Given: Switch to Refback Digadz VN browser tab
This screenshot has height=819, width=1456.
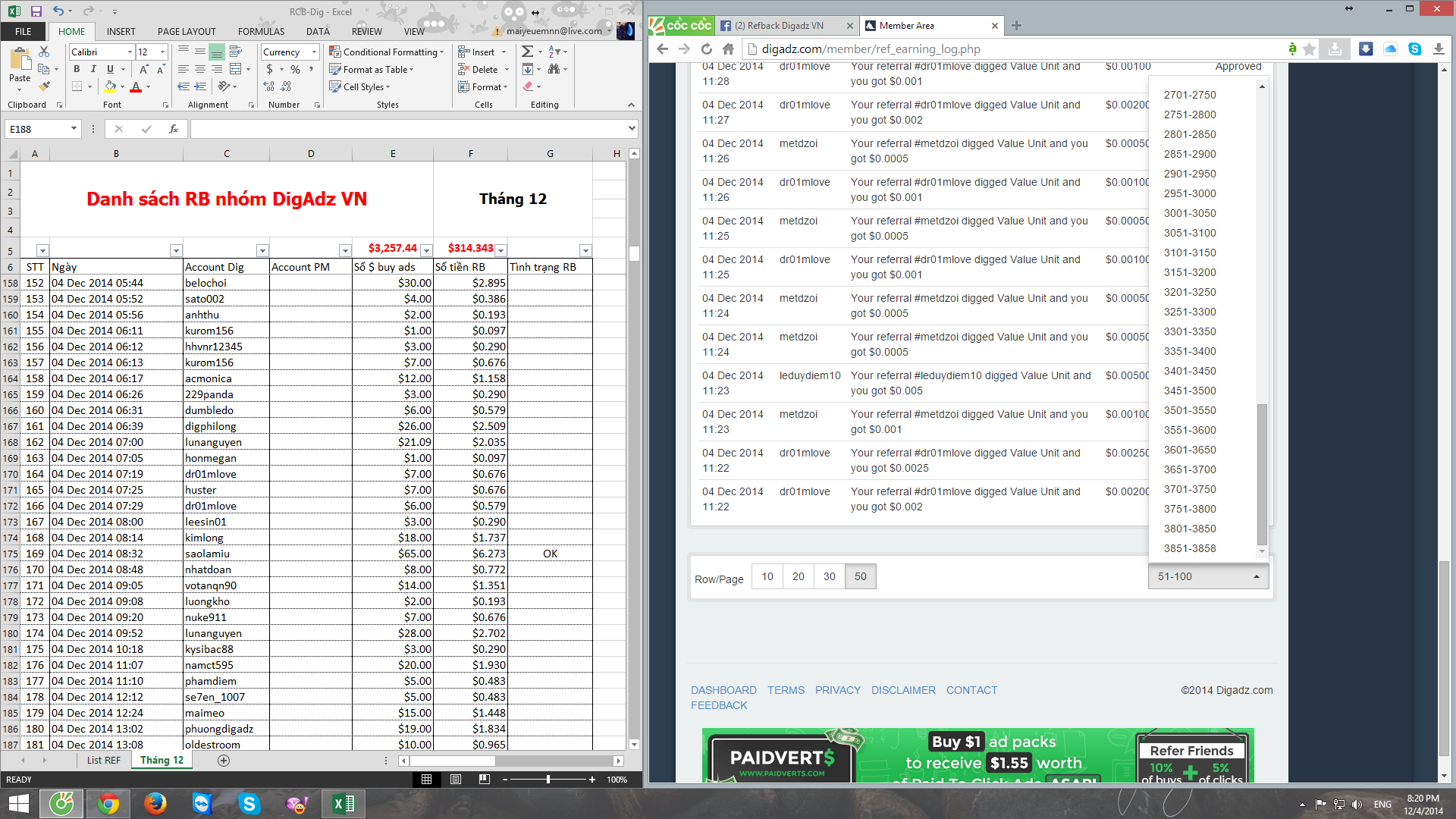Looking at the screenshot, I should coord(779,25).
